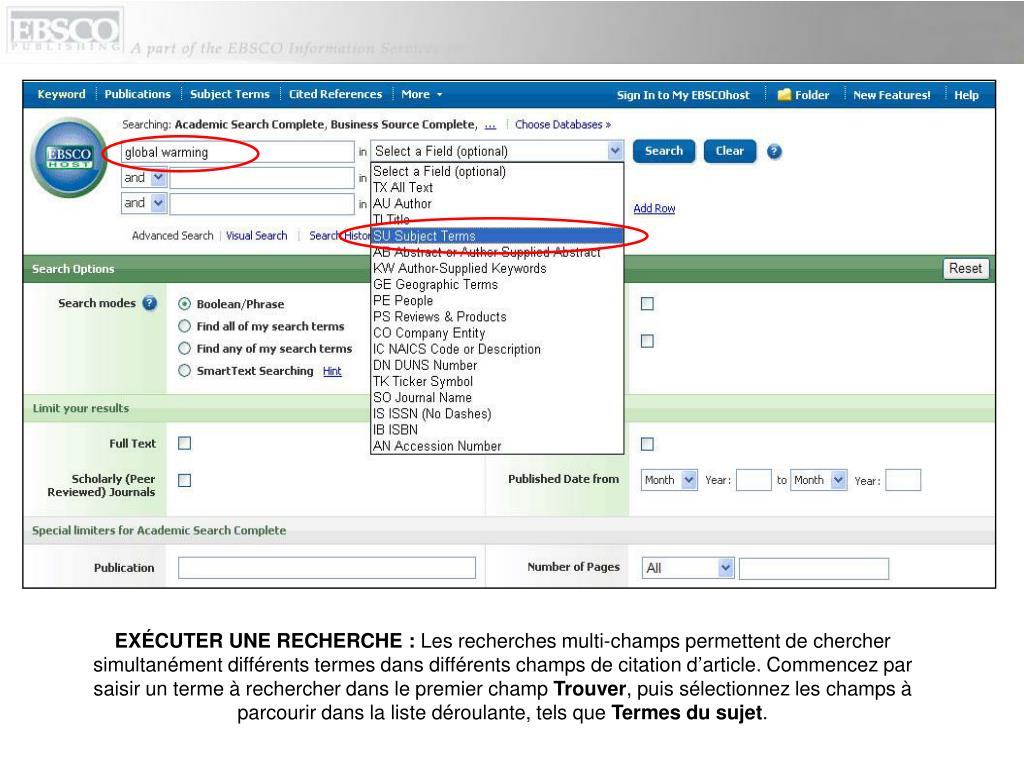
Task: Choose TX All Text option
Action: 498,187
